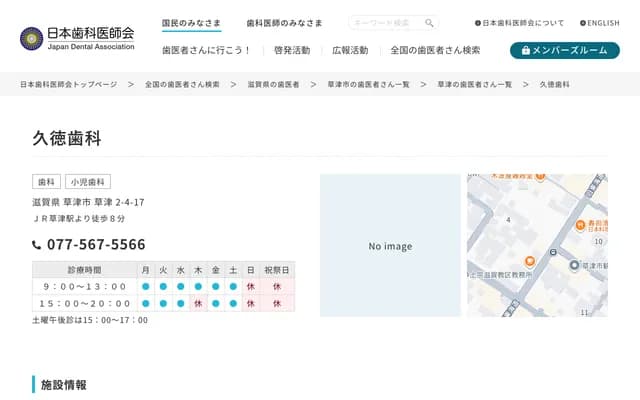Viewport: 640px width, 400px height.
Task: Click the phone icon beside 077-567-5566
Action: 37,245
